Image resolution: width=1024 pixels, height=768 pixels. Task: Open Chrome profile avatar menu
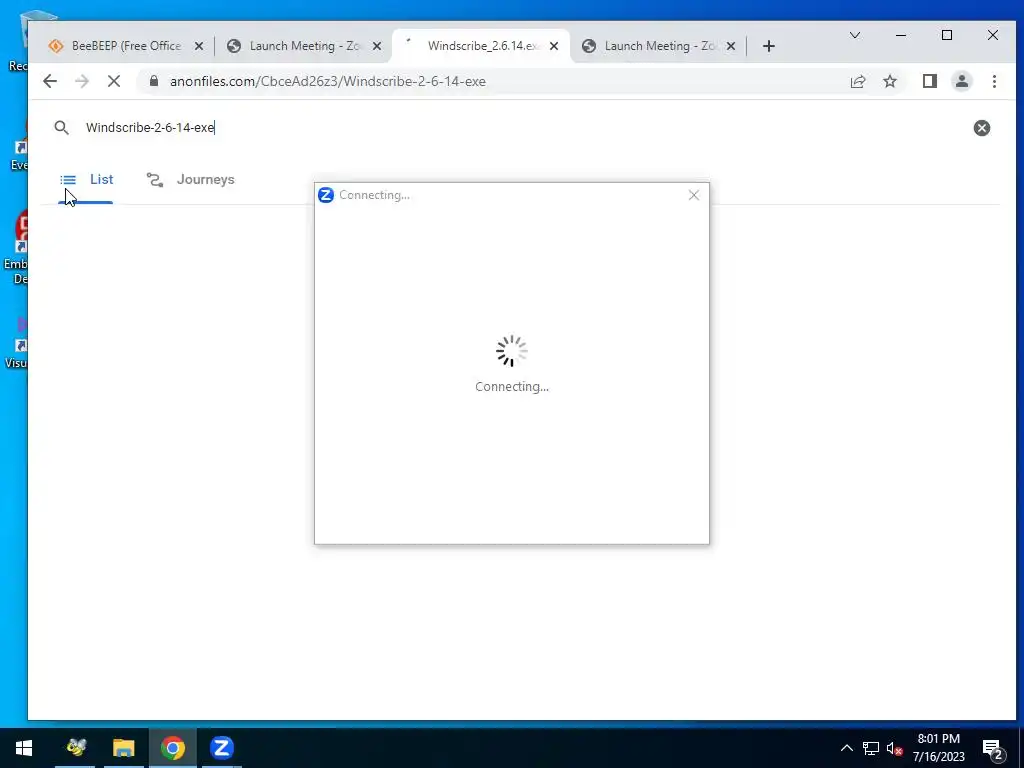pyautogui.click(x=961, y=81)
